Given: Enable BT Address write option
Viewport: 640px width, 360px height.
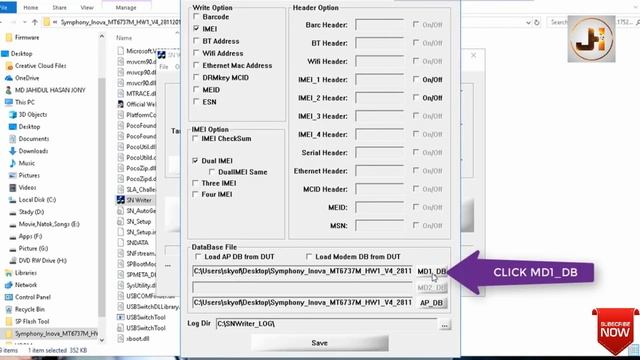Looking at the screenshot, I should 196,41.
